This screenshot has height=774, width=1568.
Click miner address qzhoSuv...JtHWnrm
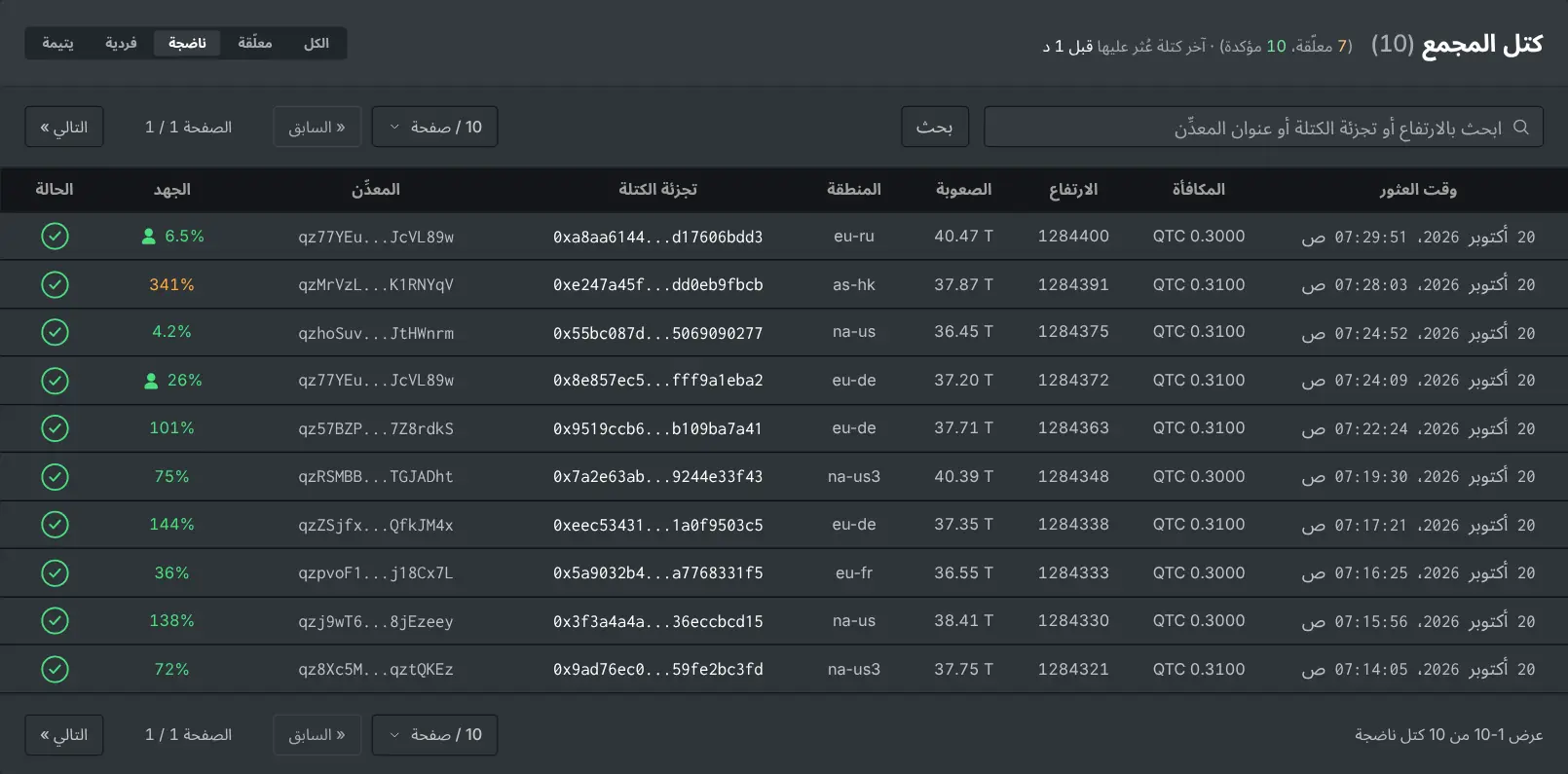(376, 333)
